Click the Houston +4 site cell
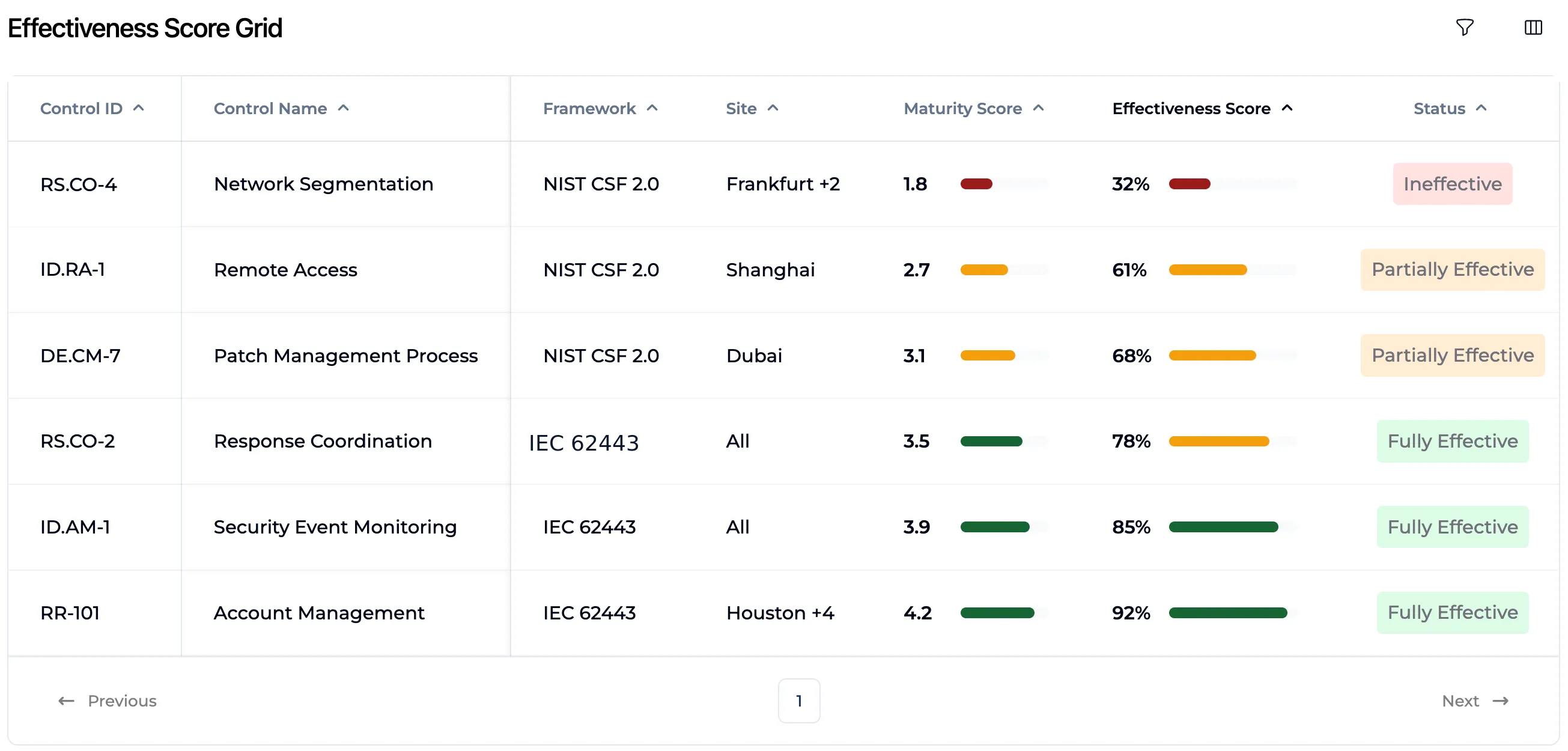 point(780,612)
